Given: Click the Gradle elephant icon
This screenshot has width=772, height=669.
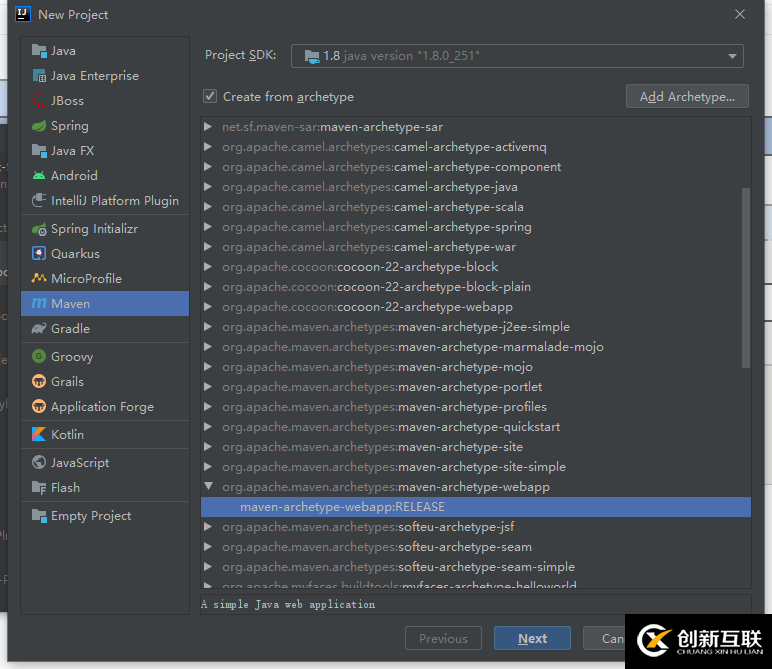Looking at the screenshot, I should [39, 329].
